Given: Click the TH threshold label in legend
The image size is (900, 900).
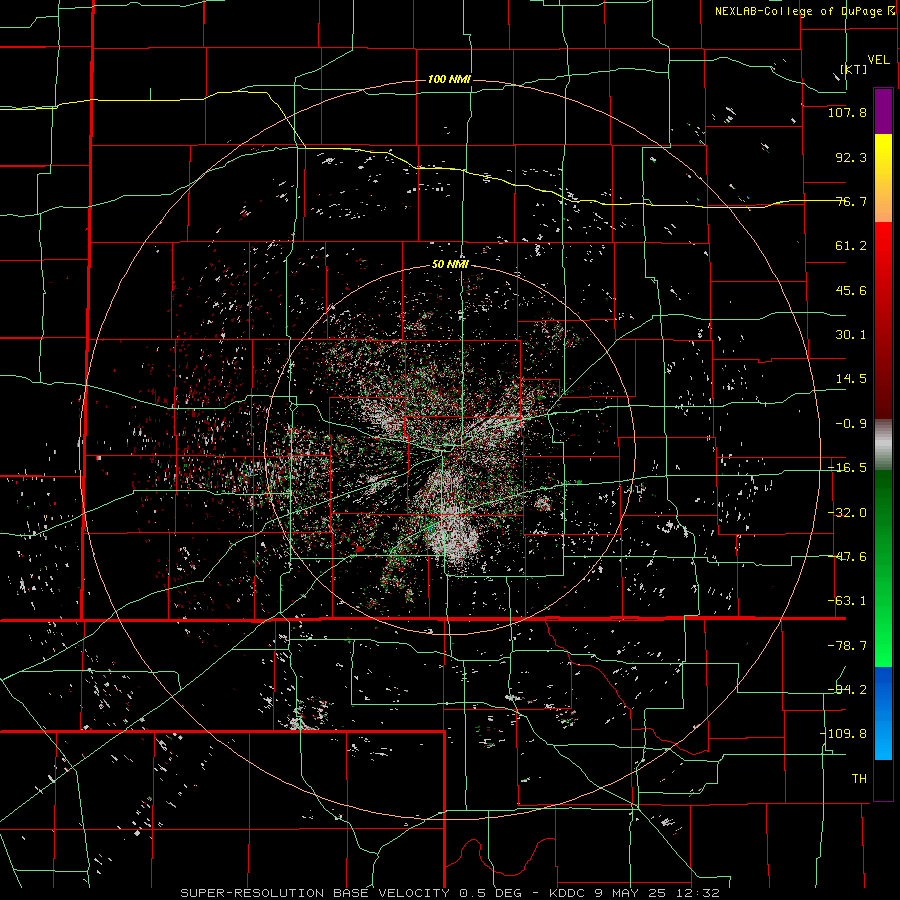Looking at the screenshot, I should 859,779.
